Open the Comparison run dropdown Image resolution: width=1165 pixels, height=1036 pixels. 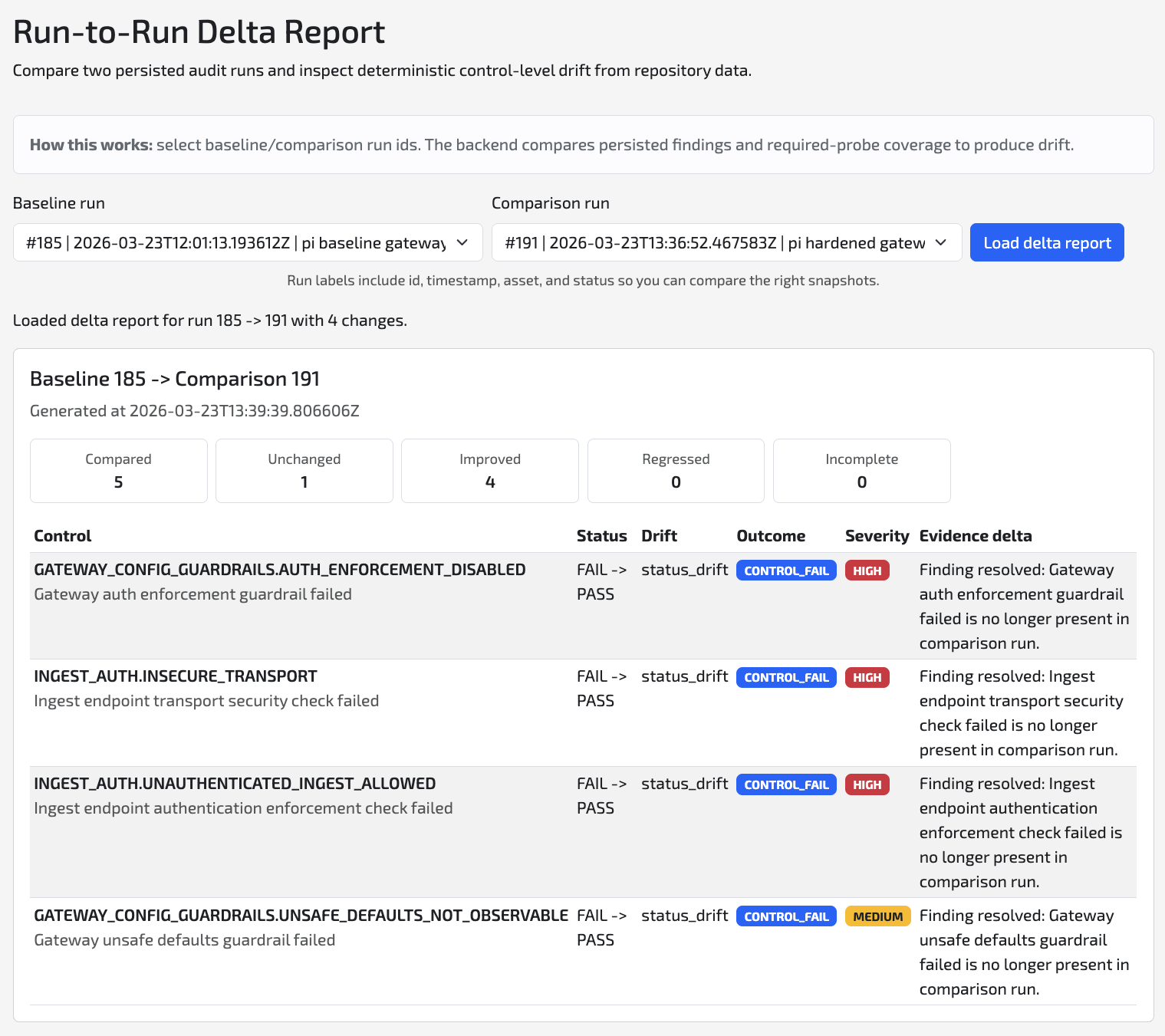(726, 242)
